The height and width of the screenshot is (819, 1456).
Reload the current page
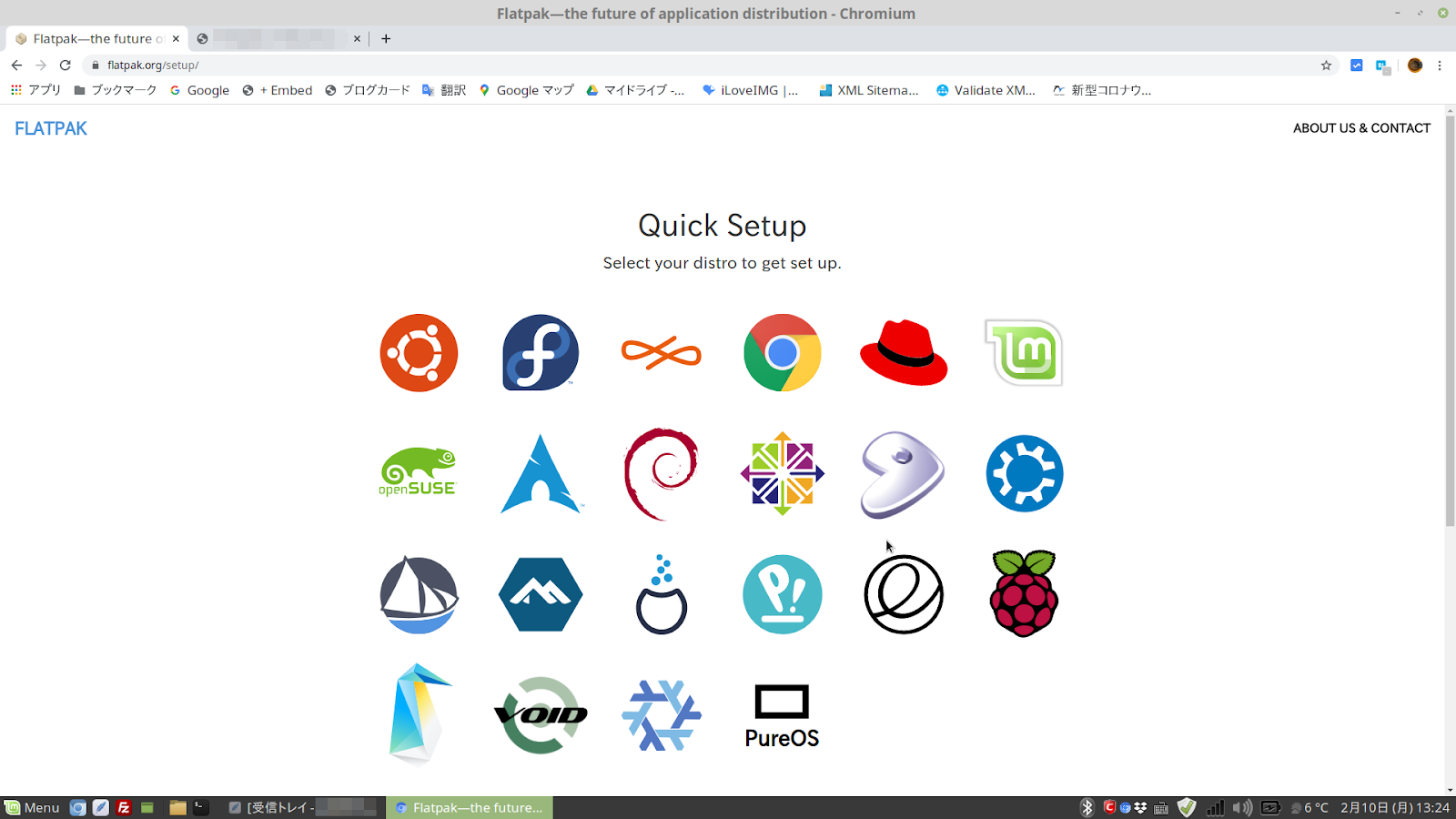click(x=66, y=65)
